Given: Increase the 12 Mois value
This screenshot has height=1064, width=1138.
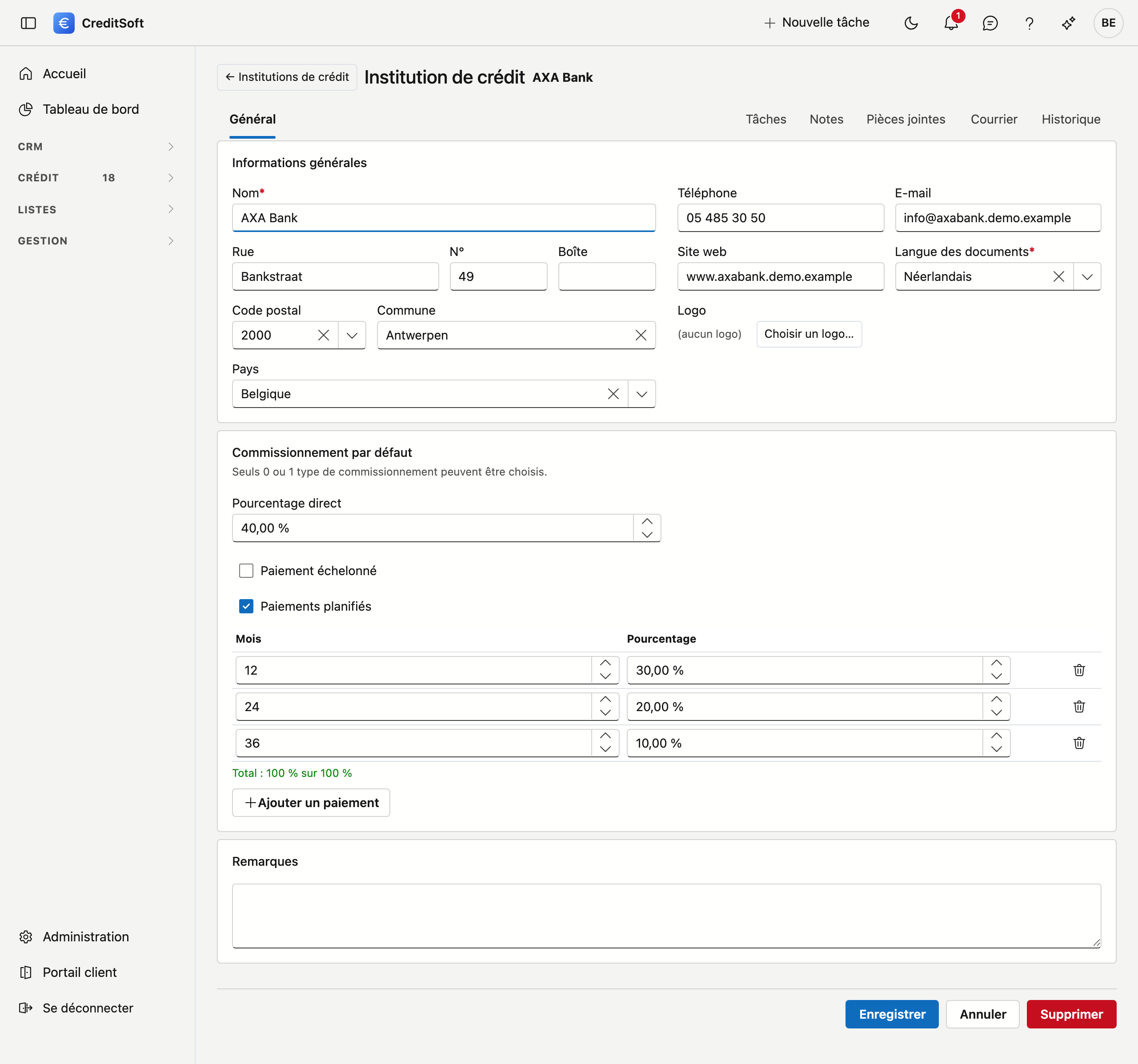Looking at the screenshot, I should tap(605, 664).
